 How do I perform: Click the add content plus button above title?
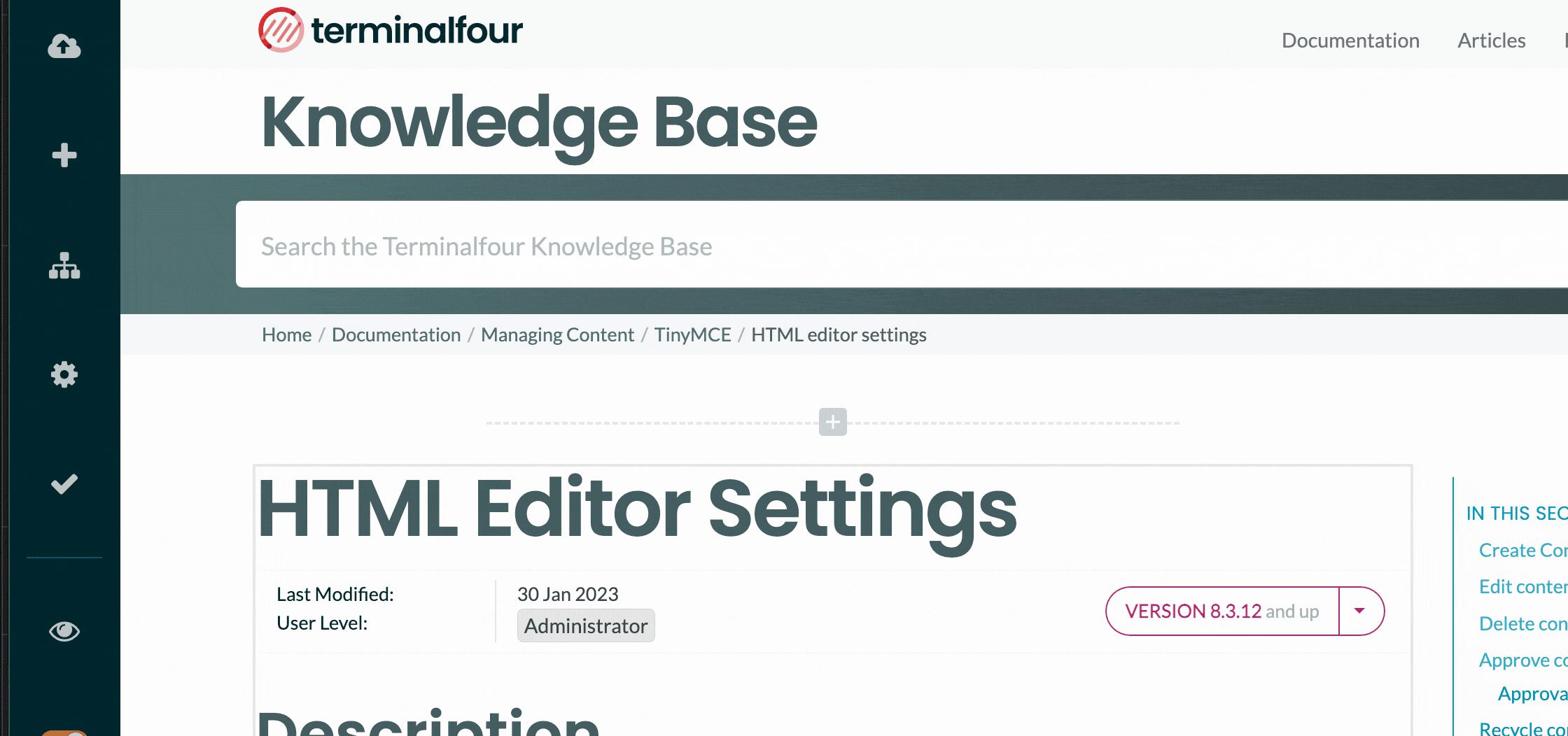[x=832, y=422]
